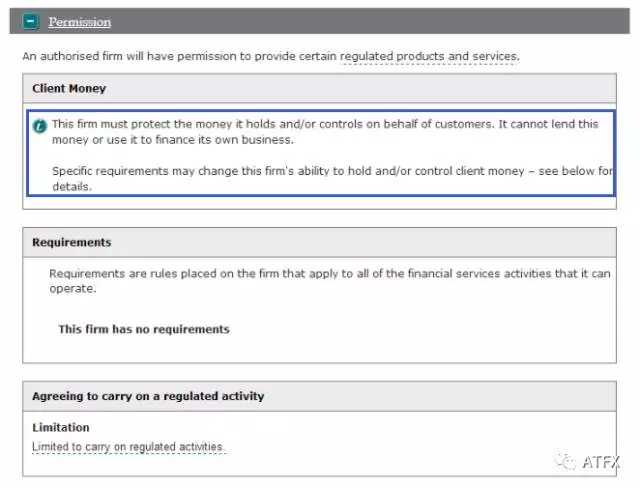
Task: Open the Permission header link
Action: pyautogui.click(x=80, y=22)
